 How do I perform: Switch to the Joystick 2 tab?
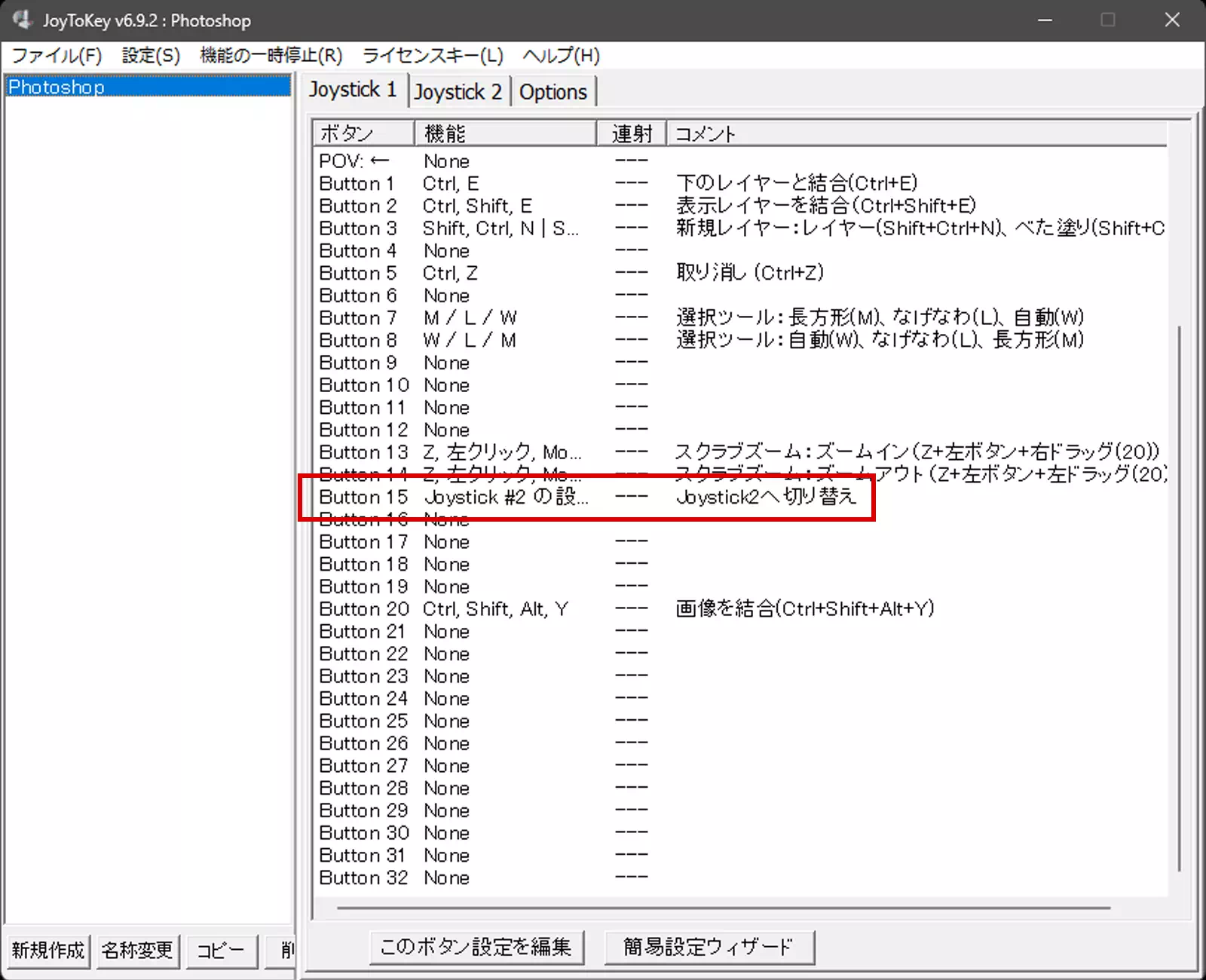tap(458, 92)
